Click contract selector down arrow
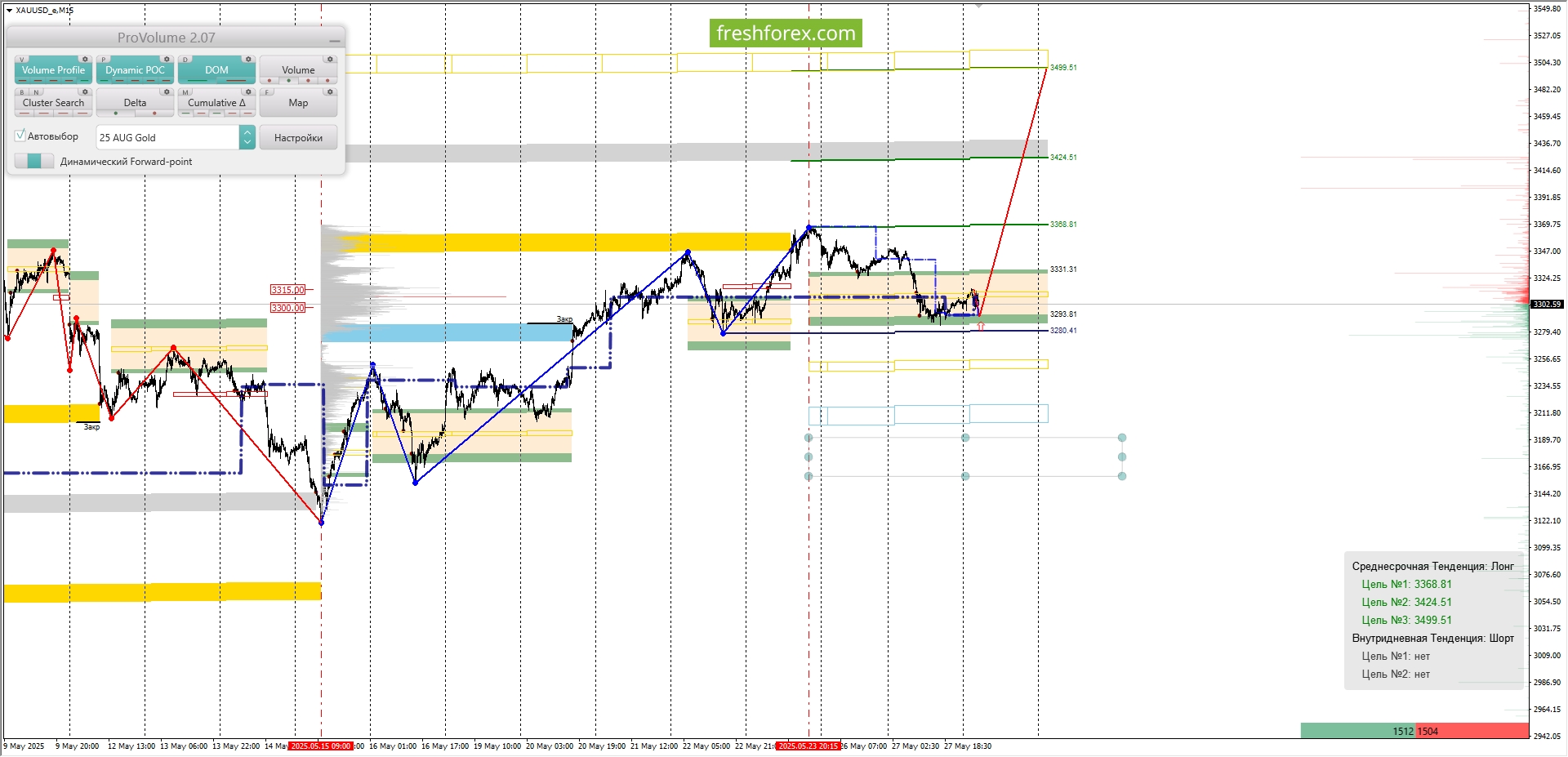1568x757 pixels. click(x=247, y=142)
